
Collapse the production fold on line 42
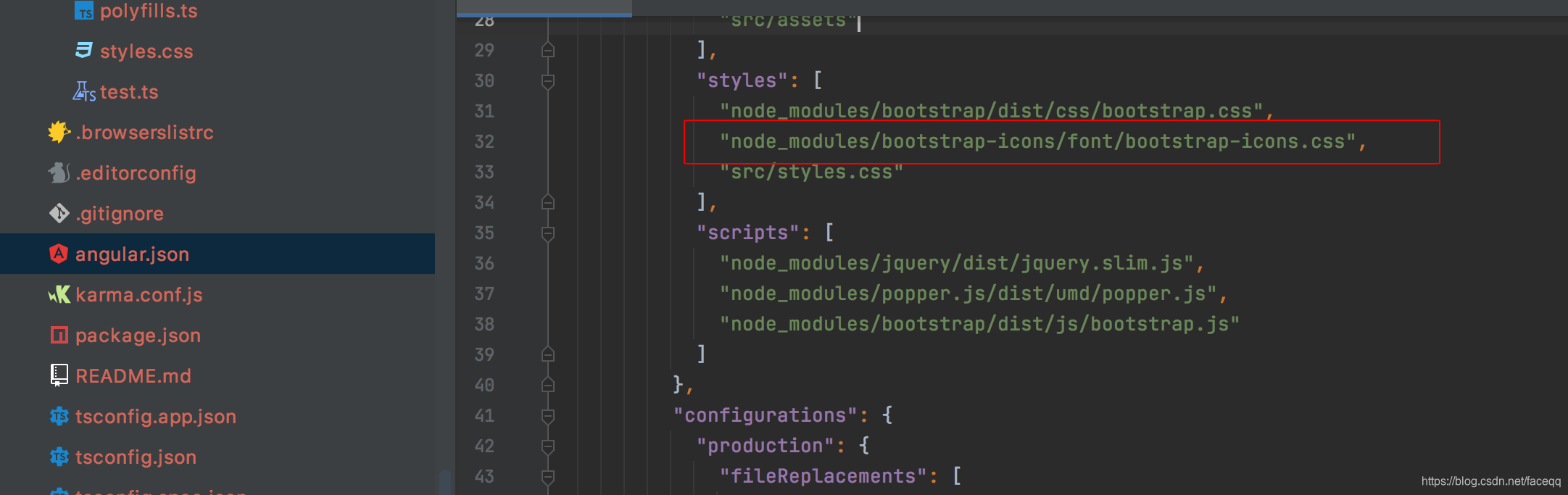tap(548, 446)
